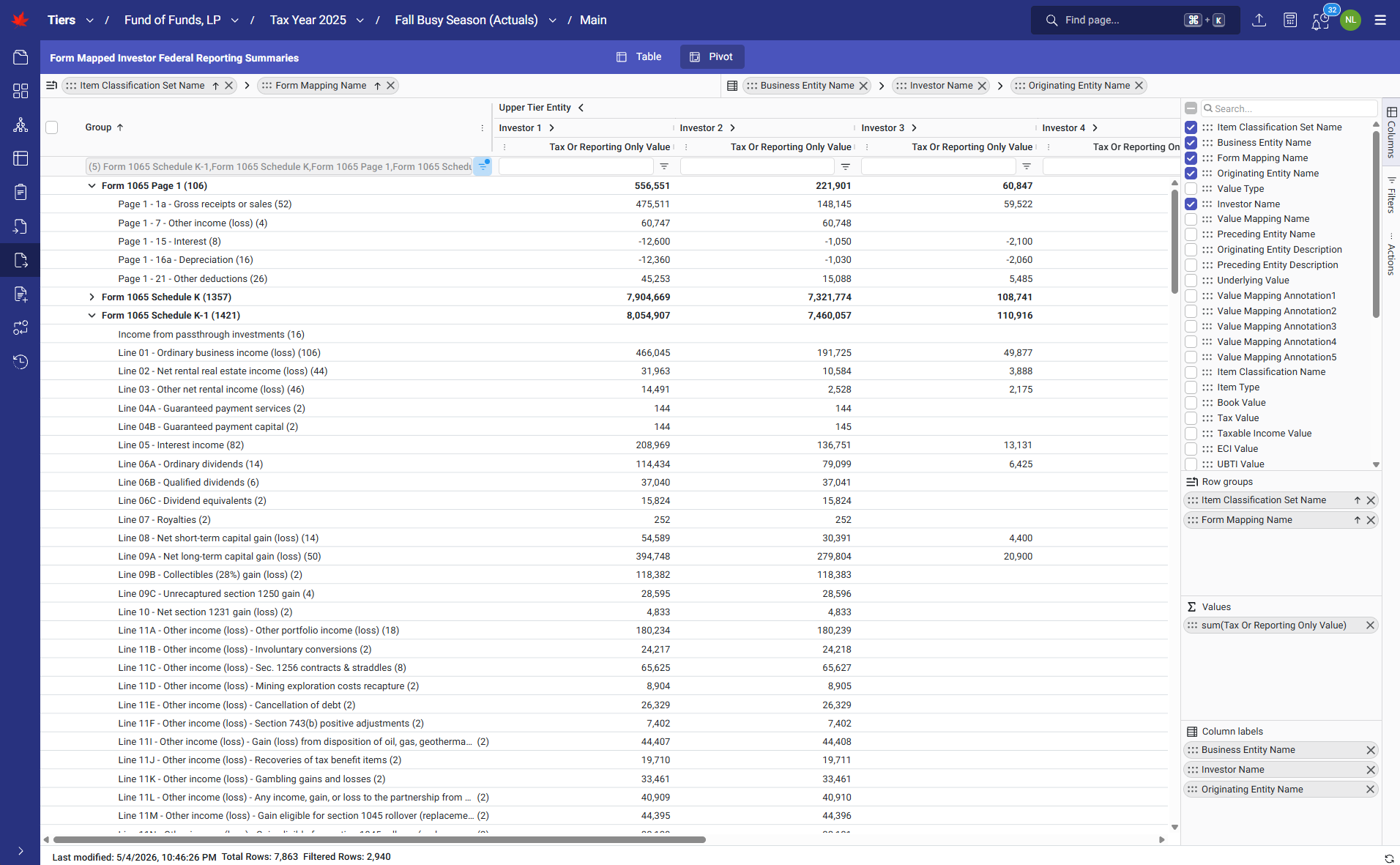Click the horizontal scrollbar of the grid
The image size is (1400, 865).
coord(379,839)
